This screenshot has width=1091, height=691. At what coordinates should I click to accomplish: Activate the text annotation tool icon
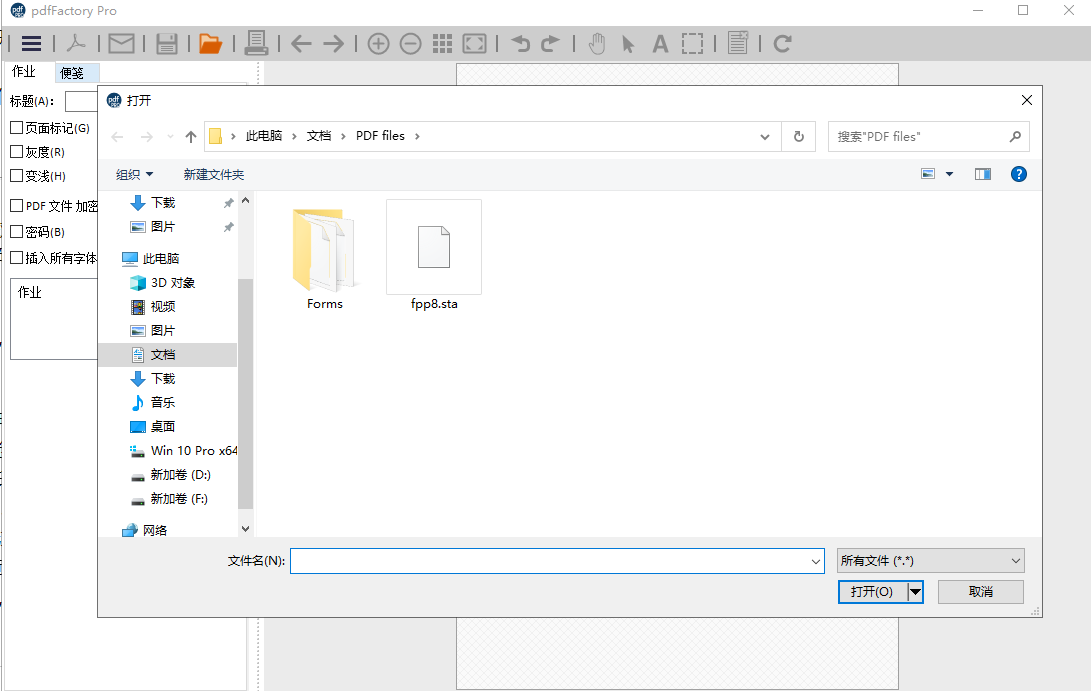[x=660, y=43]
